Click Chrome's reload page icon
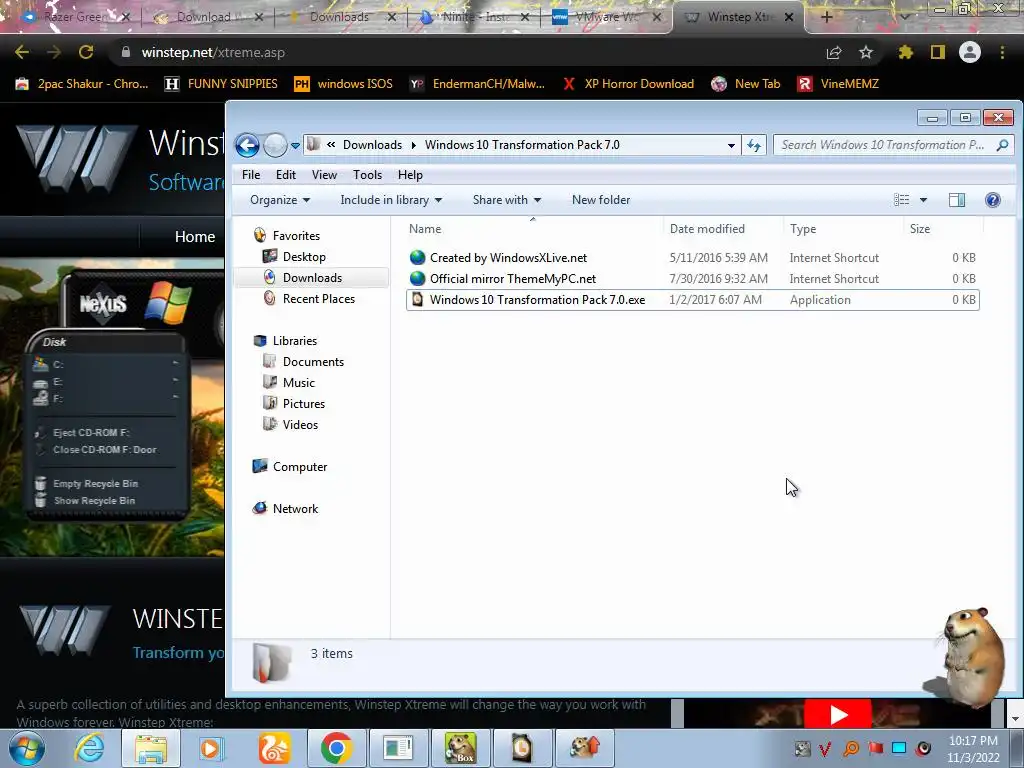 coord(86,52)
